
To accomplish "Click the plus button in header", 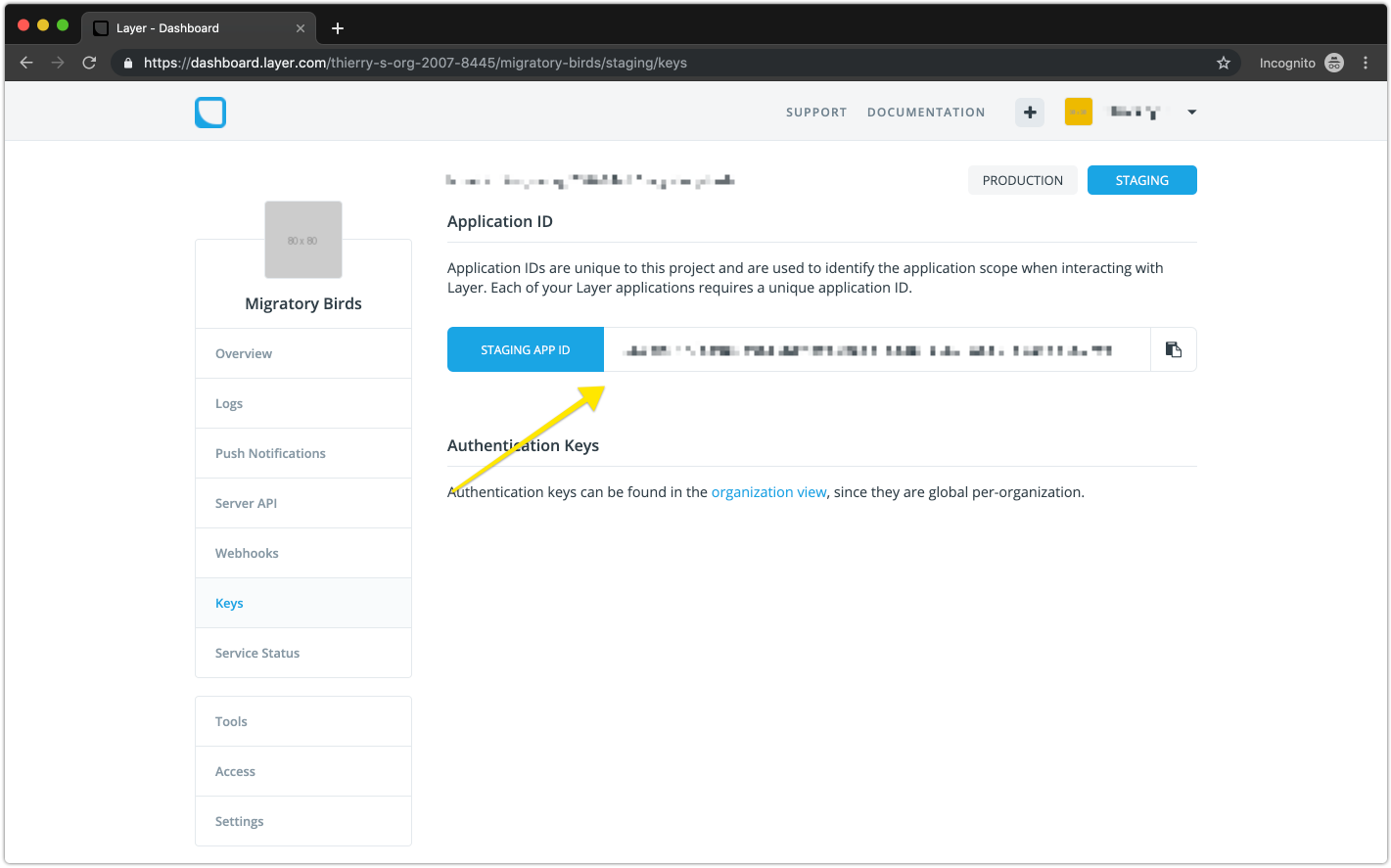I will (1030, 113).
